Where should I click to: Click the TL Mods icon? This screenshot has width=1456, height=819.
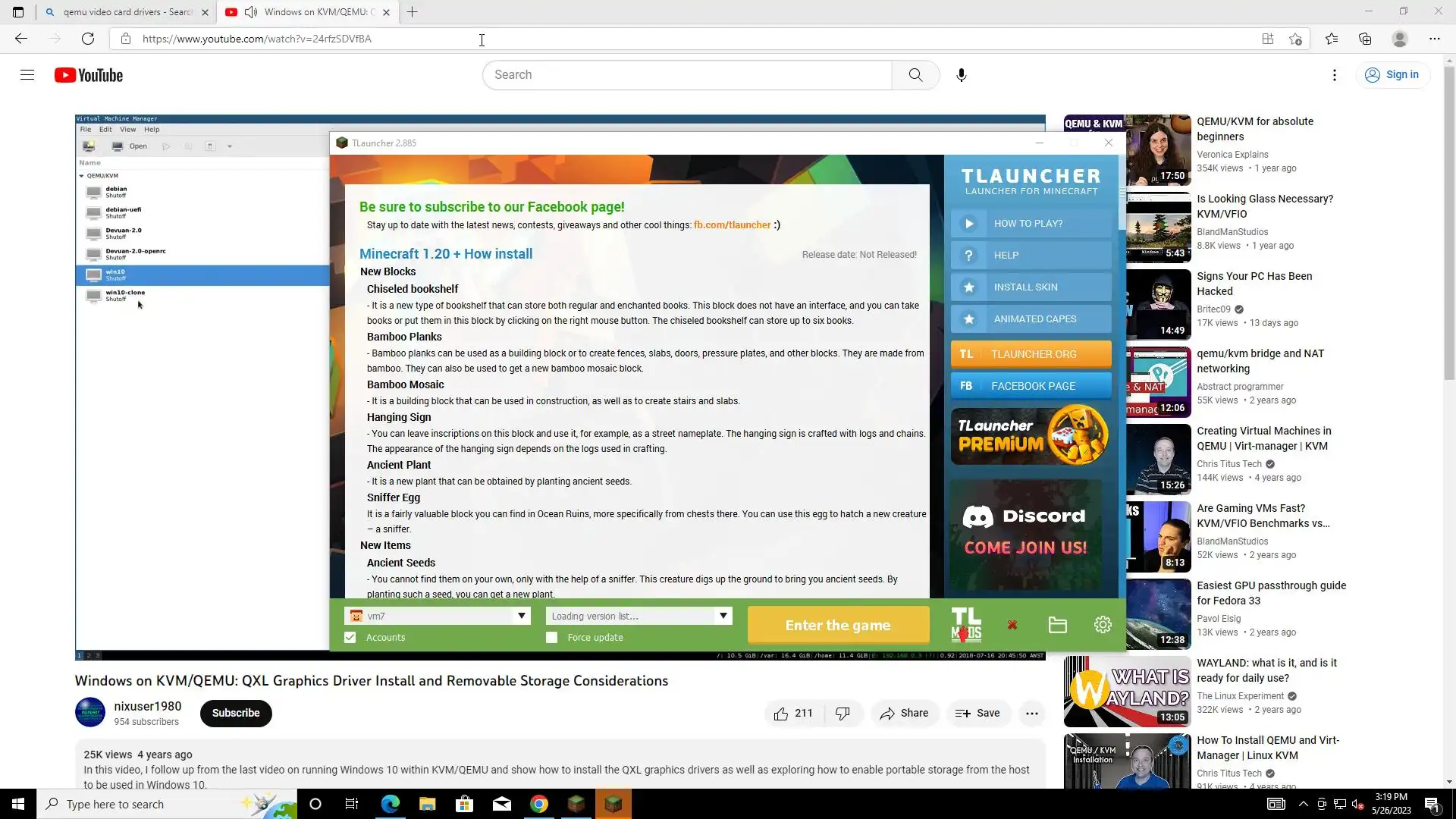pos(966,625)
